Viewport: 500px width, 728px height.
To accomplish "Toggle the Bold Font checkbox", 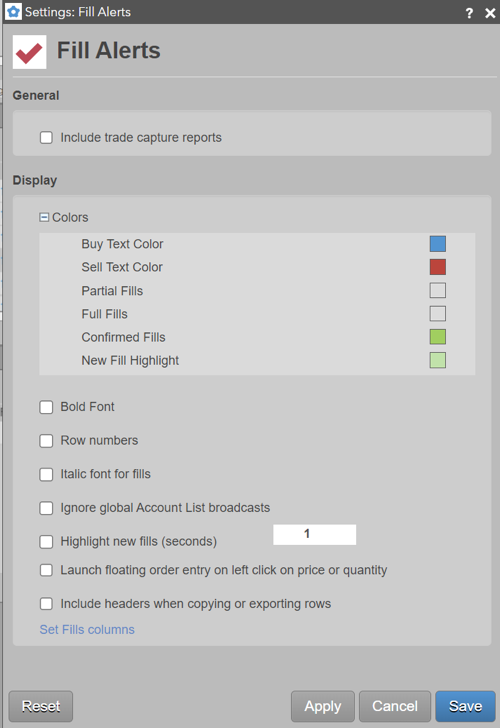I will coord(46,407).
